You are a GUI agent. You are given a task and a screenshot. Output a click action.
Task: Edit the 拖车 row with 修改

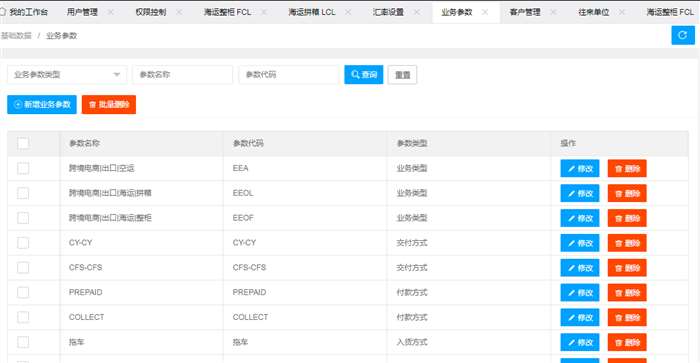[580, 342]
